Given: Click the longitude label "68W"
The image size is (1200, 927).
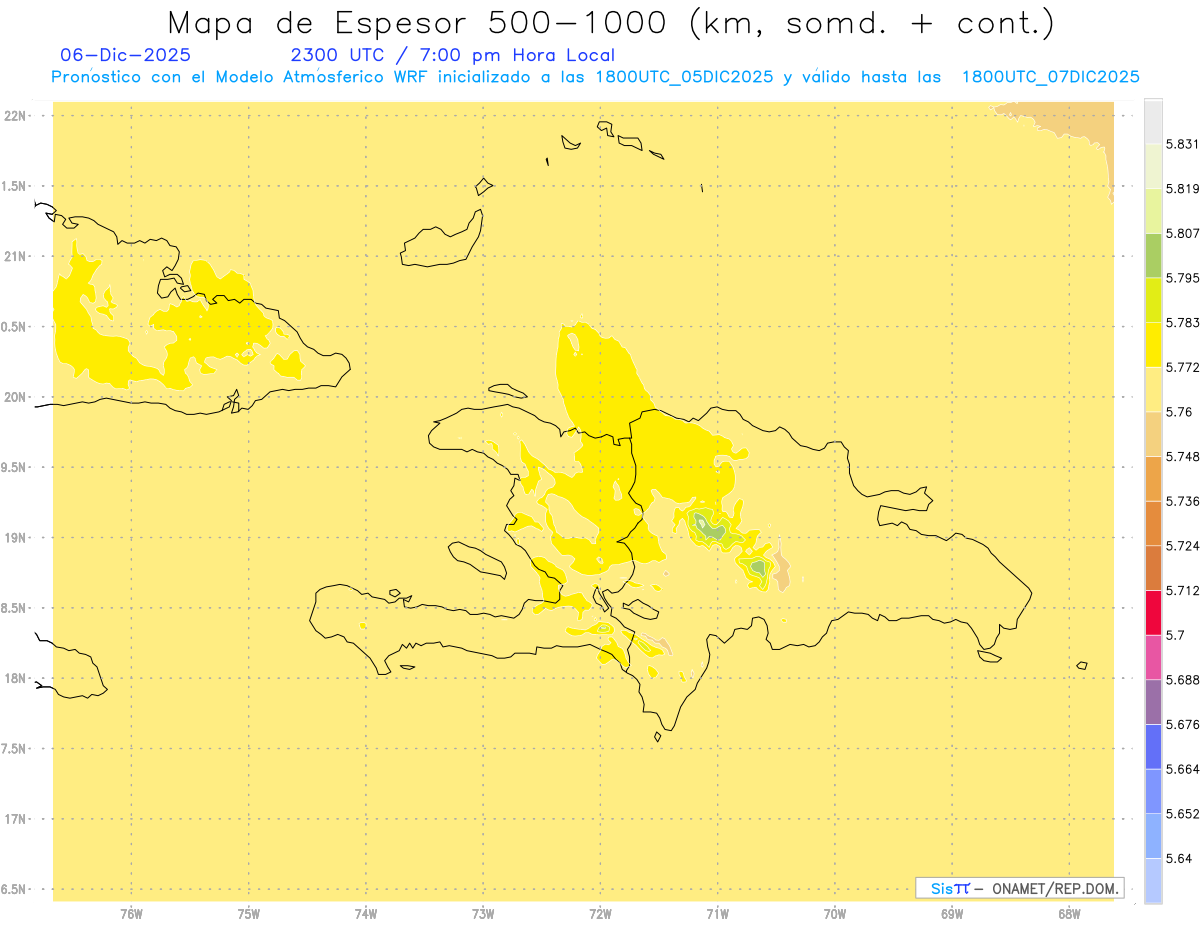Looking at the screenshot, I should (1069, 914).
